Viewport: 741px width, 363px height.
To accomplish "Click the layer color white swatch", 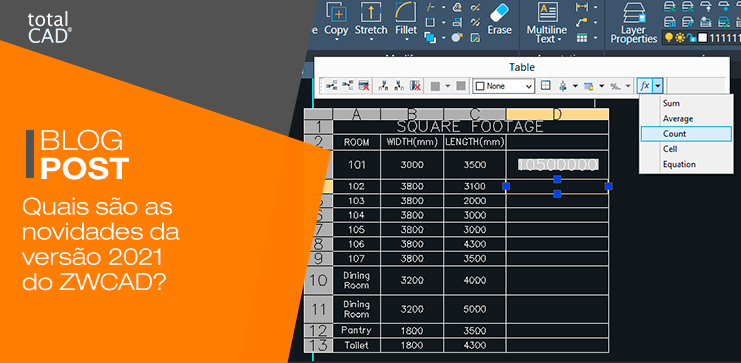I will (x=703, y=38).
